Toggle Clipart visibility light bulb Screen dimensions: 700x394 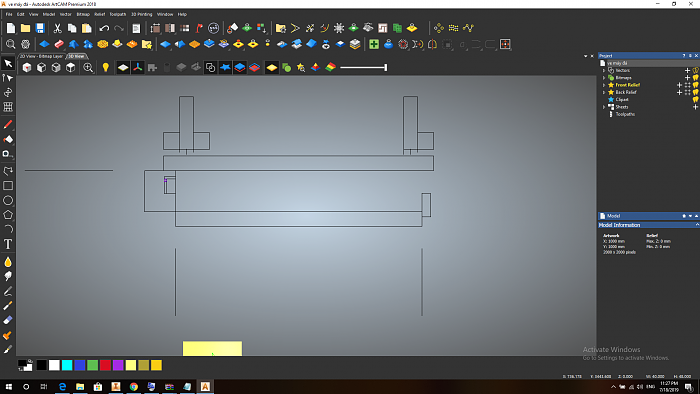pyautogui.click(x=696, y=100)
